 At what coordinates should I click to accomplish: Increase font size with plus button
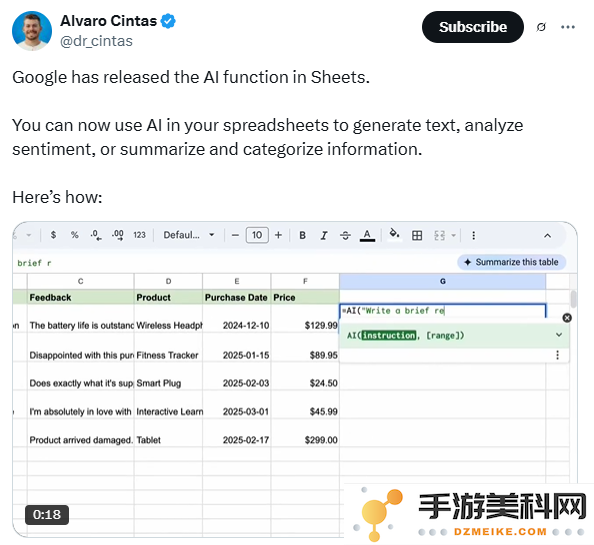coord(278,235)
